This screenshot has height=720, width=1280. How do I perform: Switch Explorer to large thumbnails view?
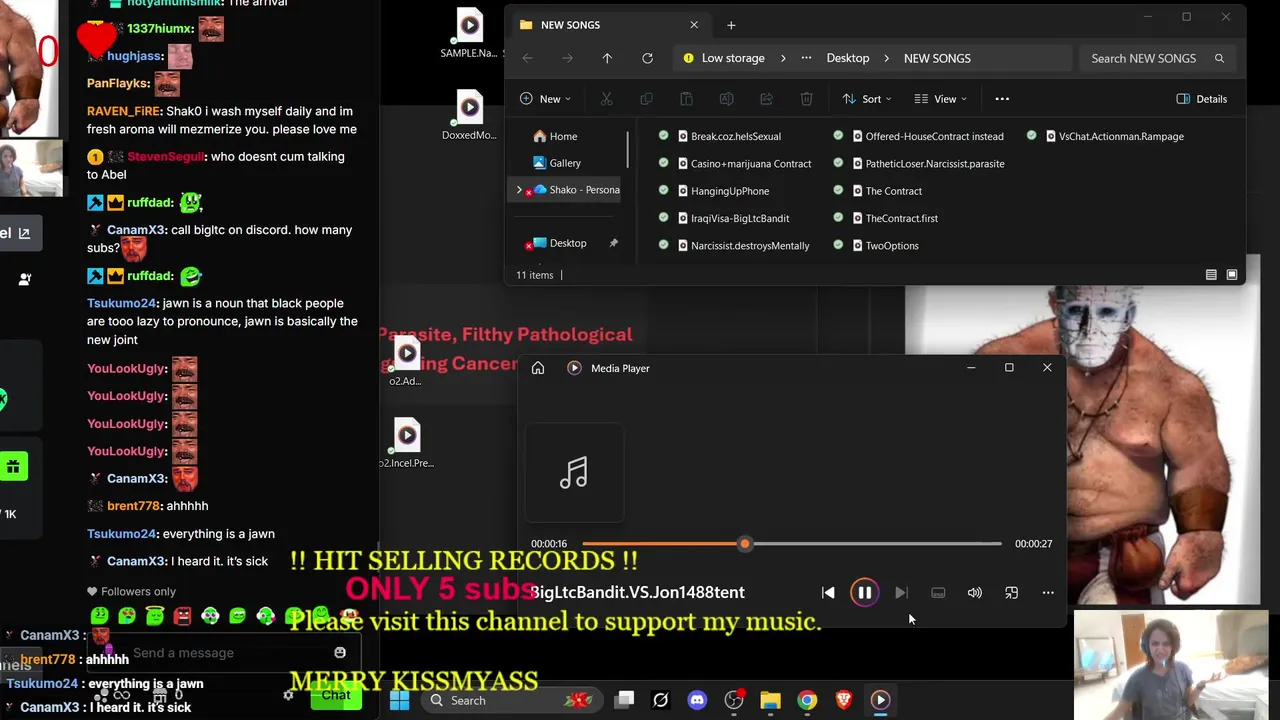click(x=1232, y=275)
